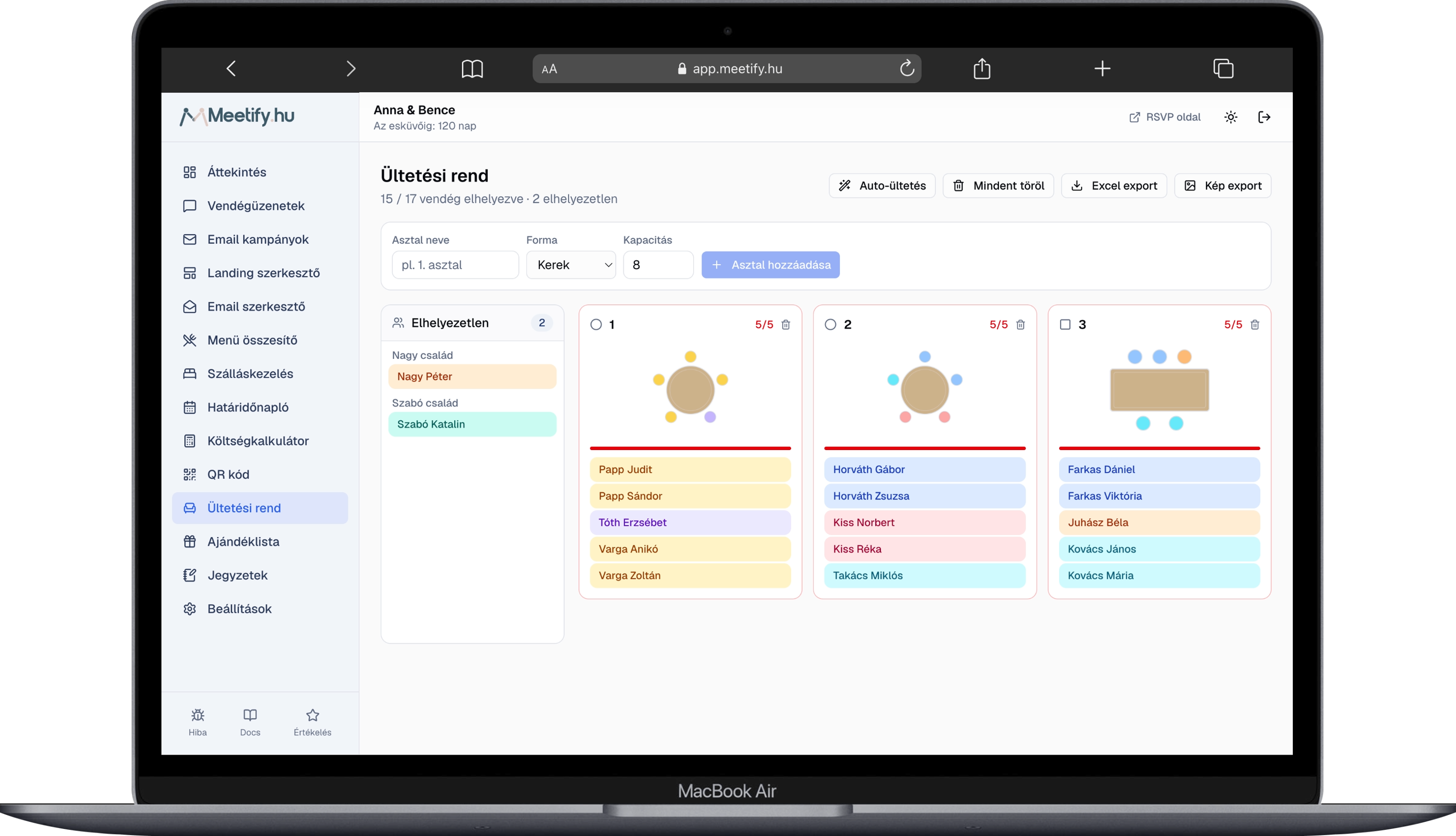1456x836 pixels.
Task: Export seating with Excel export
Action: 1114,185
